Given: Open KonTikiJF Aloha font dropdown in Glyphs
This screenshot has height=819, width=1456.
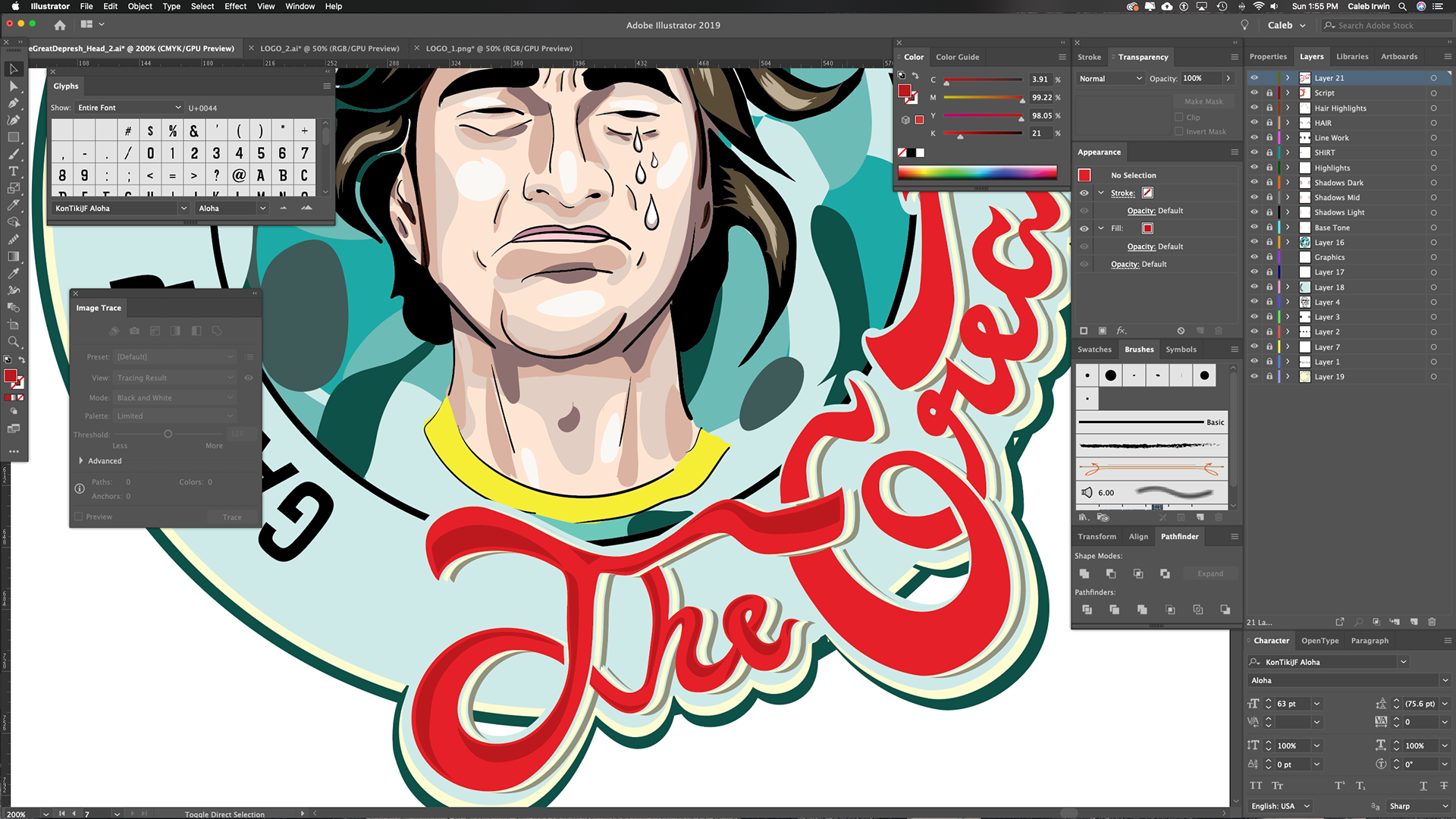Looking at the screenshot, I should point(121,209).
